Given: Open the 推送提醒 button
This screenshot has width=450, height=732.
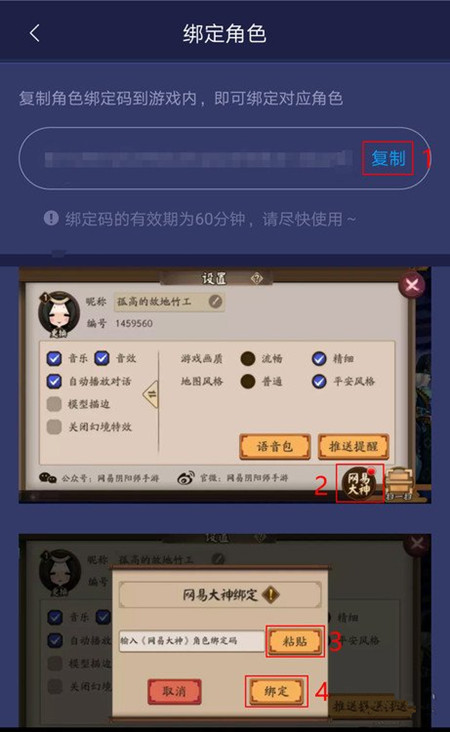Looking at the screenshot, I should (x=353, y=446).
